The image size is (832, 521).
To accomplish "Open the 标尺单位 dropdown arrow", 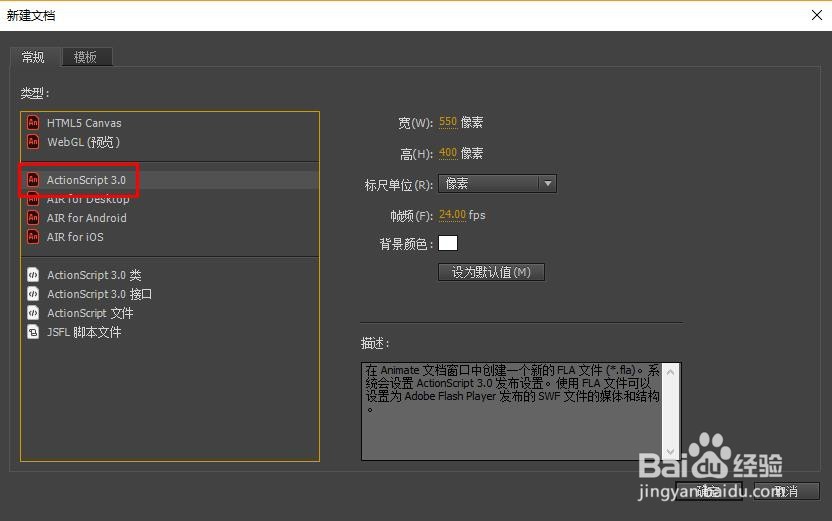I will (x=548, y=184).
